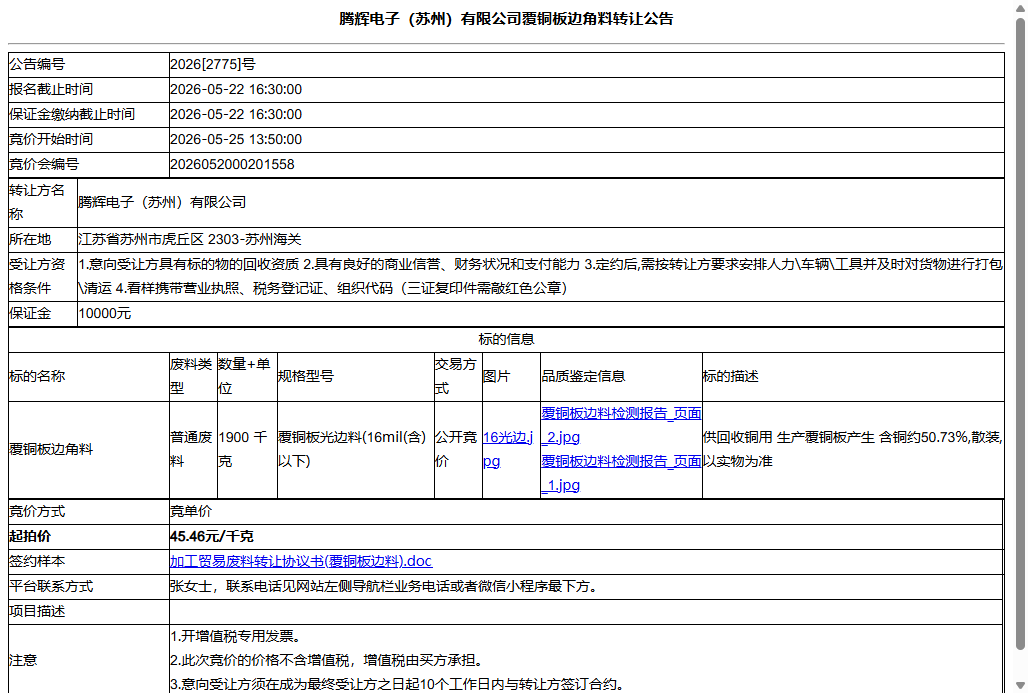The width and height of the screenshot is (1028, 693).
Task: Click the 竞价会编号 label
Action: pos(44,164)
